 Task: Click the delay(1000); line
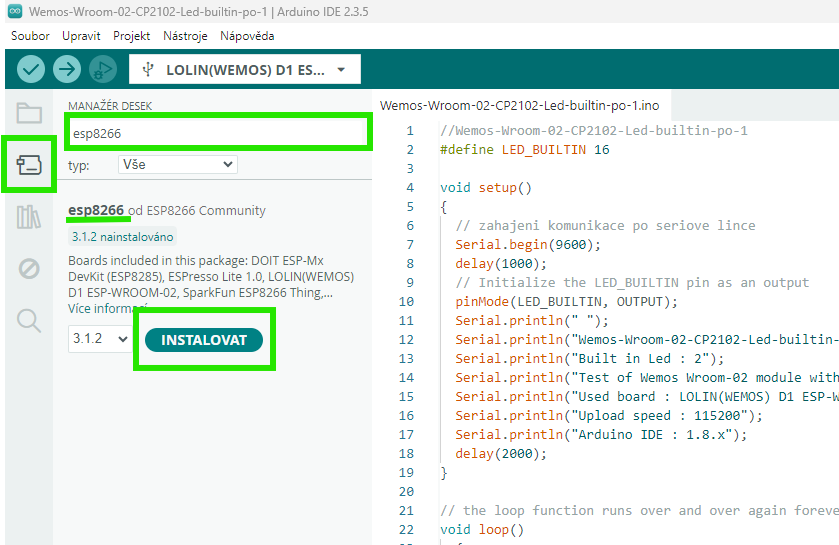coord(501,264)
